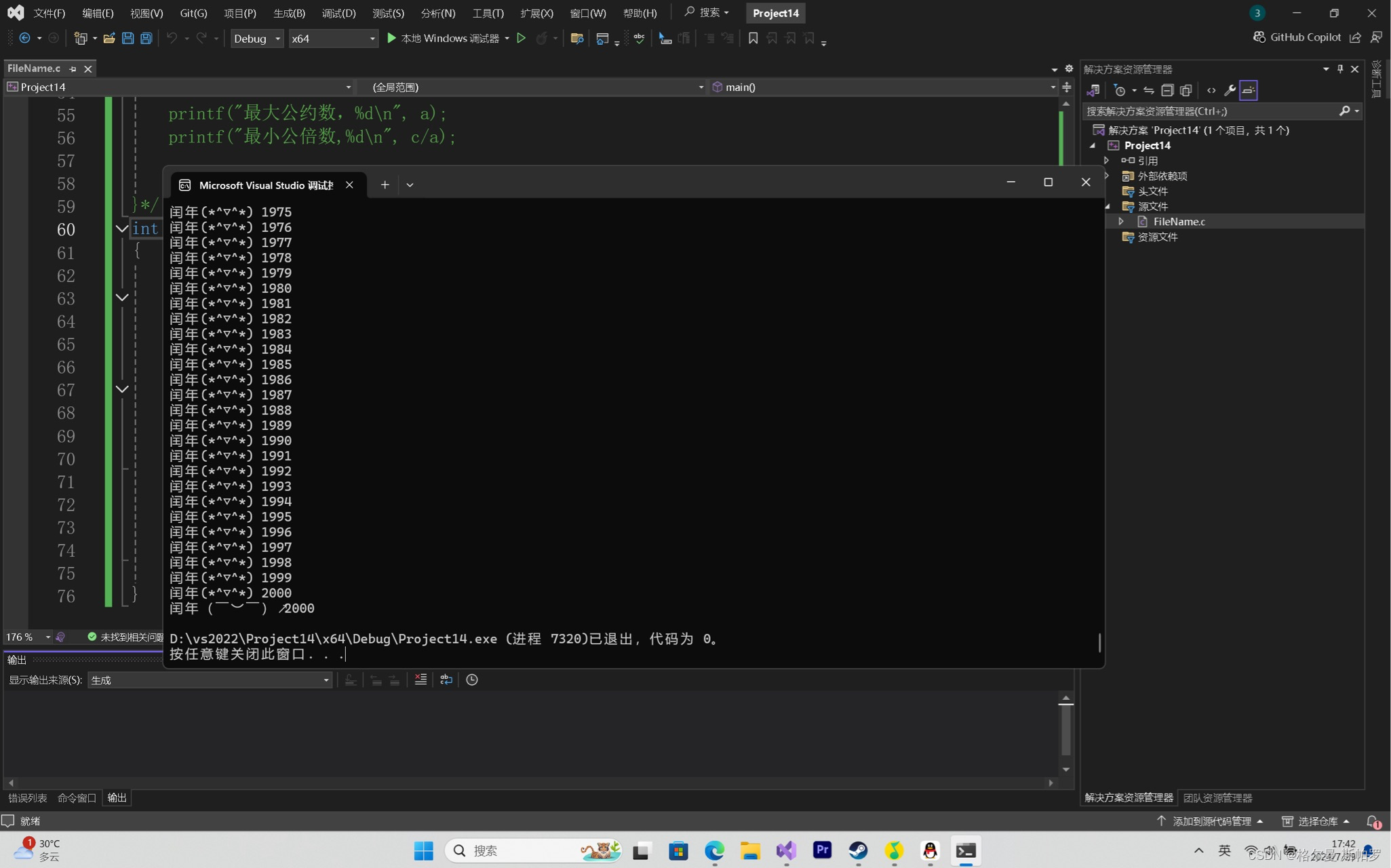Open the 扩展(X) menu
This screenshot has width=1391, height=868.
(536, 13)
